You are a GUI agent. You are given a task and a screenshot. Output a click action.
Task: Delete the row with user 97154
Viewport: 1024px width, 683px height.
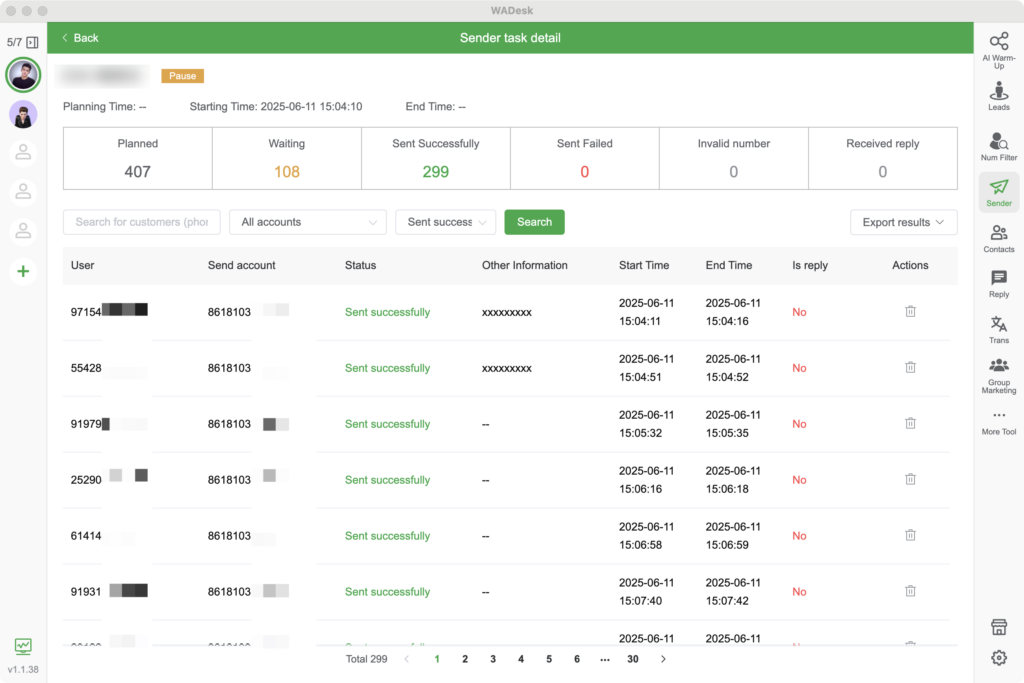point(910,311)
